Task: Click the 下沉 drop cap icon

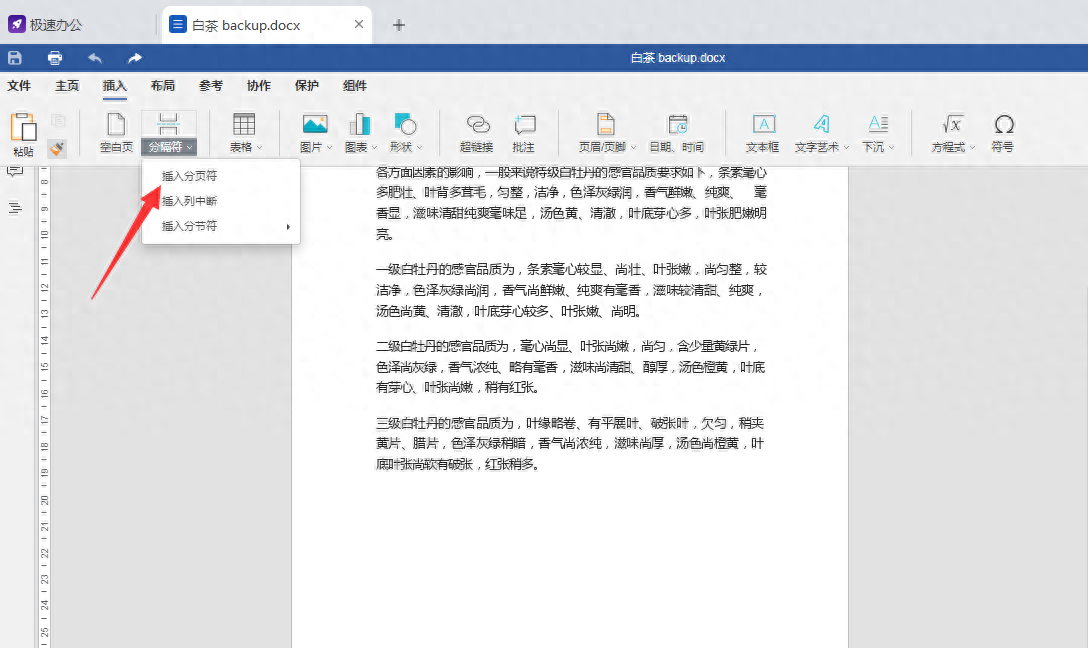Action: click(878, 125)
